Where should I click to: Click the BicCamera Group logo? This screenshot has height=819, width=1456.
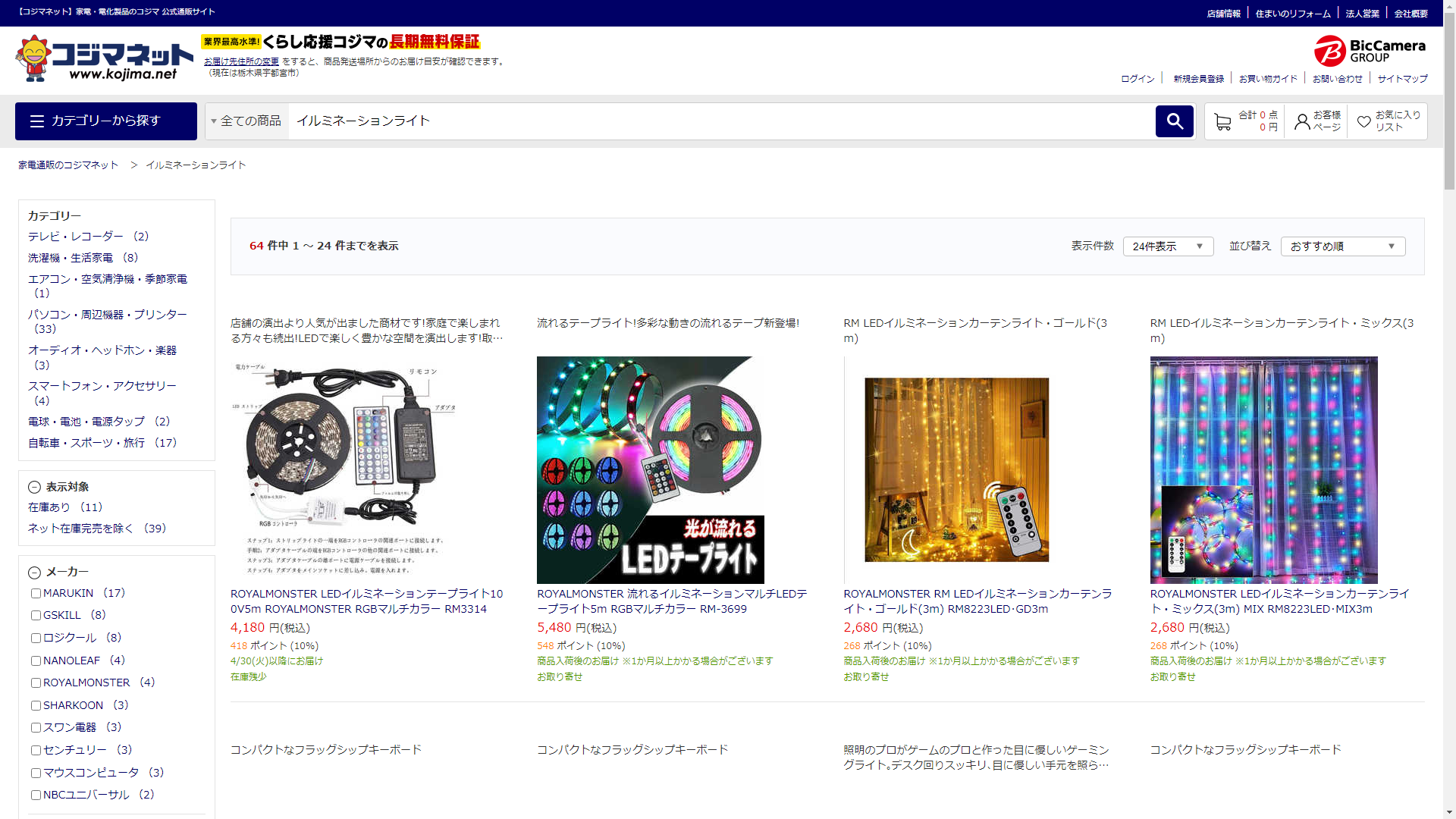tap(1370, 51)
